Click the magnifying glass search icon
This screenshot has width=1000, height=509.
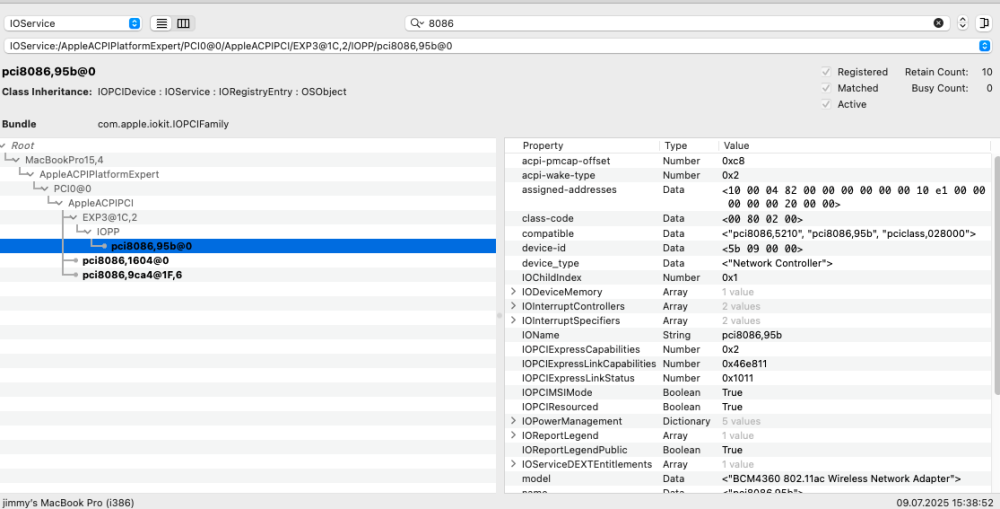(x=416, y=23)
